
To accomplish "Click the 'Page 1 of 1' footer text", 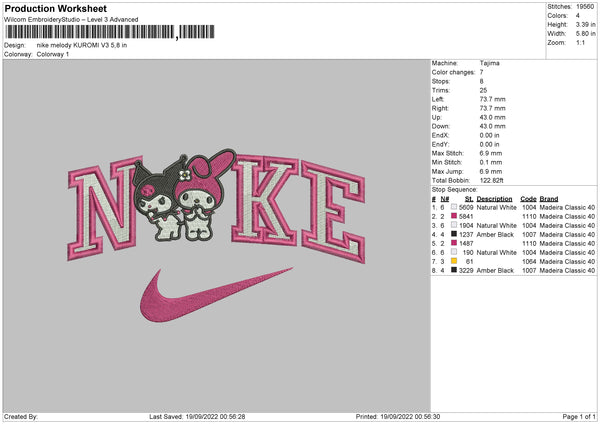I will [579, 416].
